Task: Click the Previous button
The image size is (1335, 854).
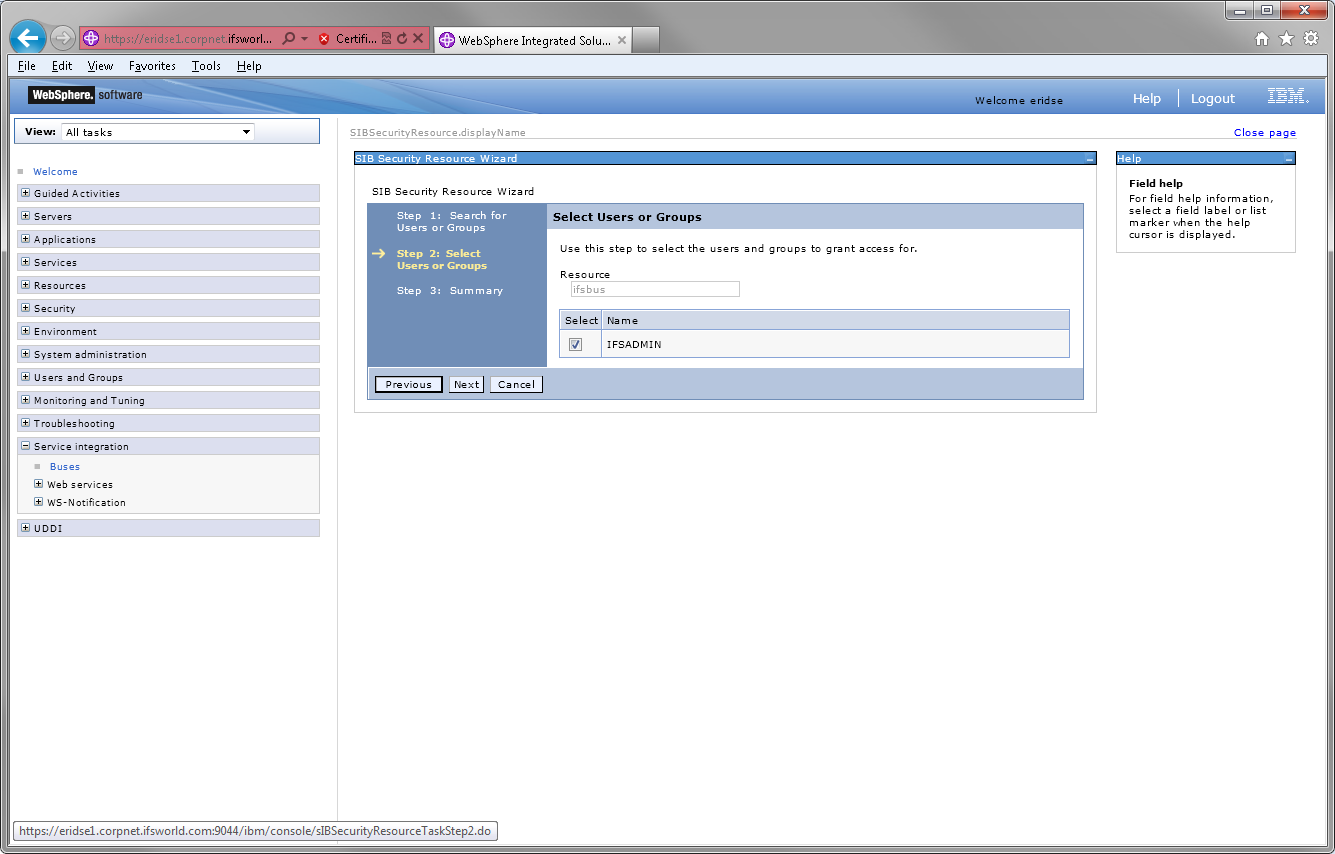Action: coord(408,384)
